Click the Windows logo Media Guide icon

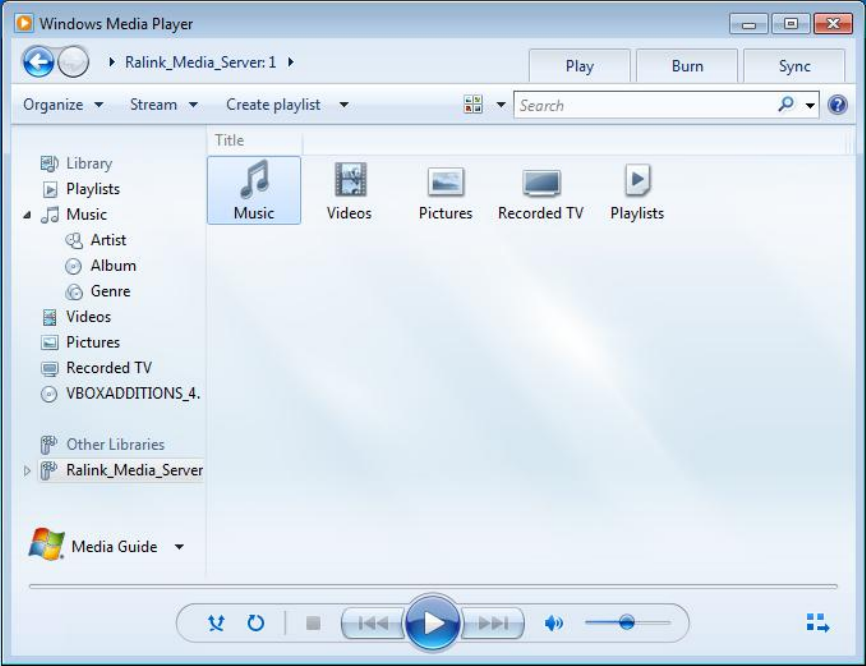pos(46,545)
